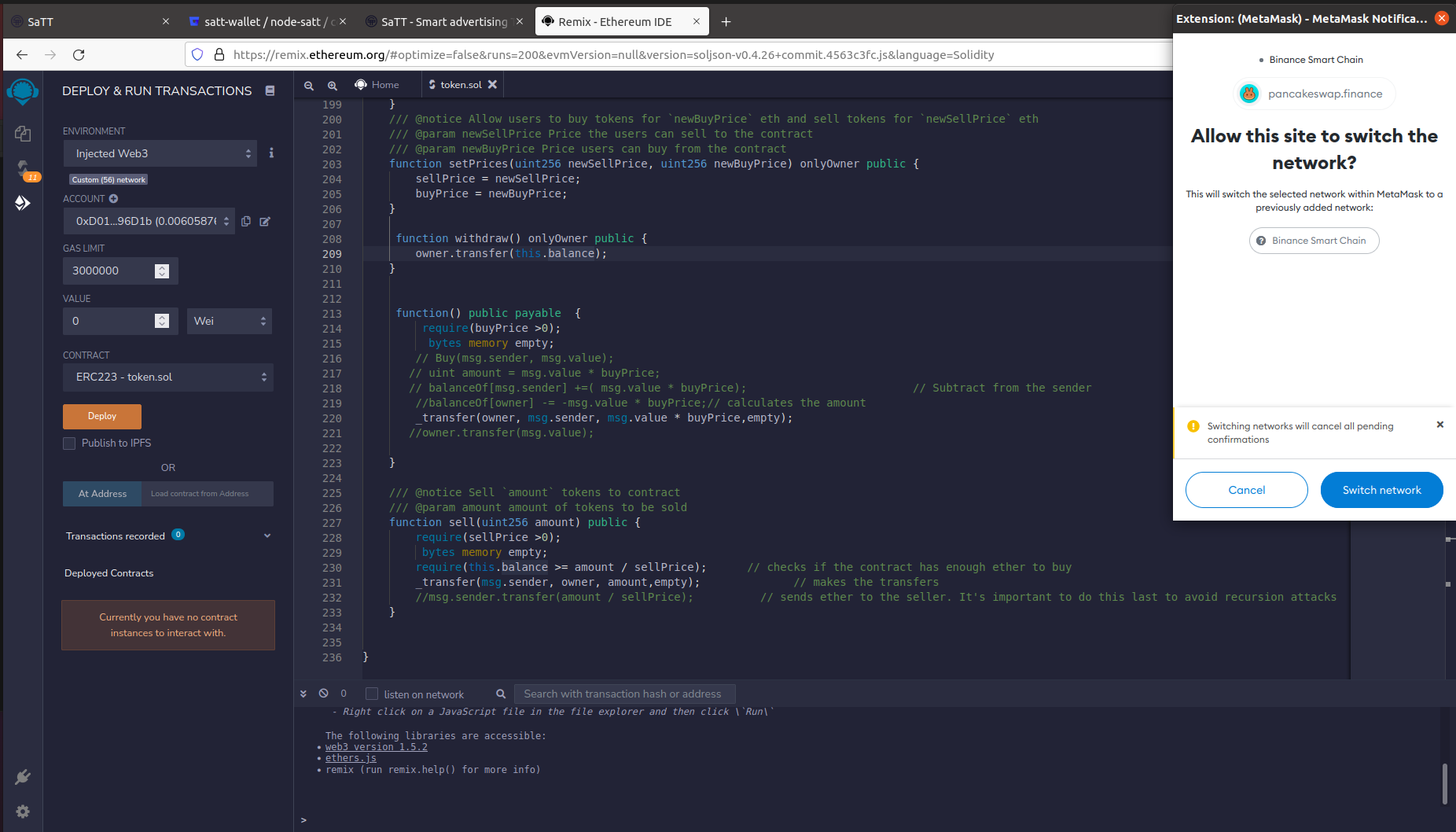Select the Remix - Ethereum IDE tab
The width and height of the screenshot is (1456, 832).
(x=622, y=22)
